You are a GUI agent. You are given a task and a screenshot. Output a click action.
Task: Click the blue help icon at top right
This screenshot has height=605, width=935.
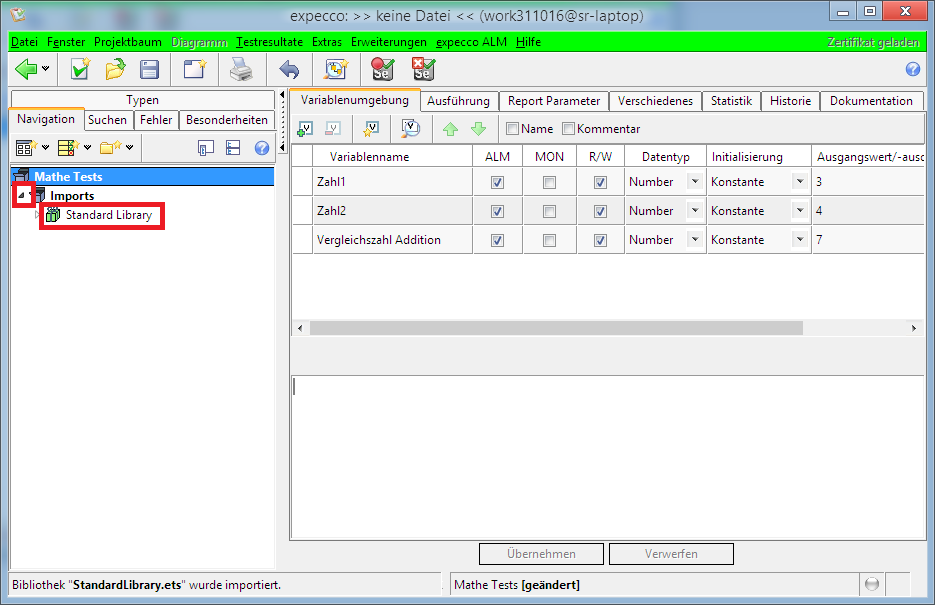(x=912, y=69)
